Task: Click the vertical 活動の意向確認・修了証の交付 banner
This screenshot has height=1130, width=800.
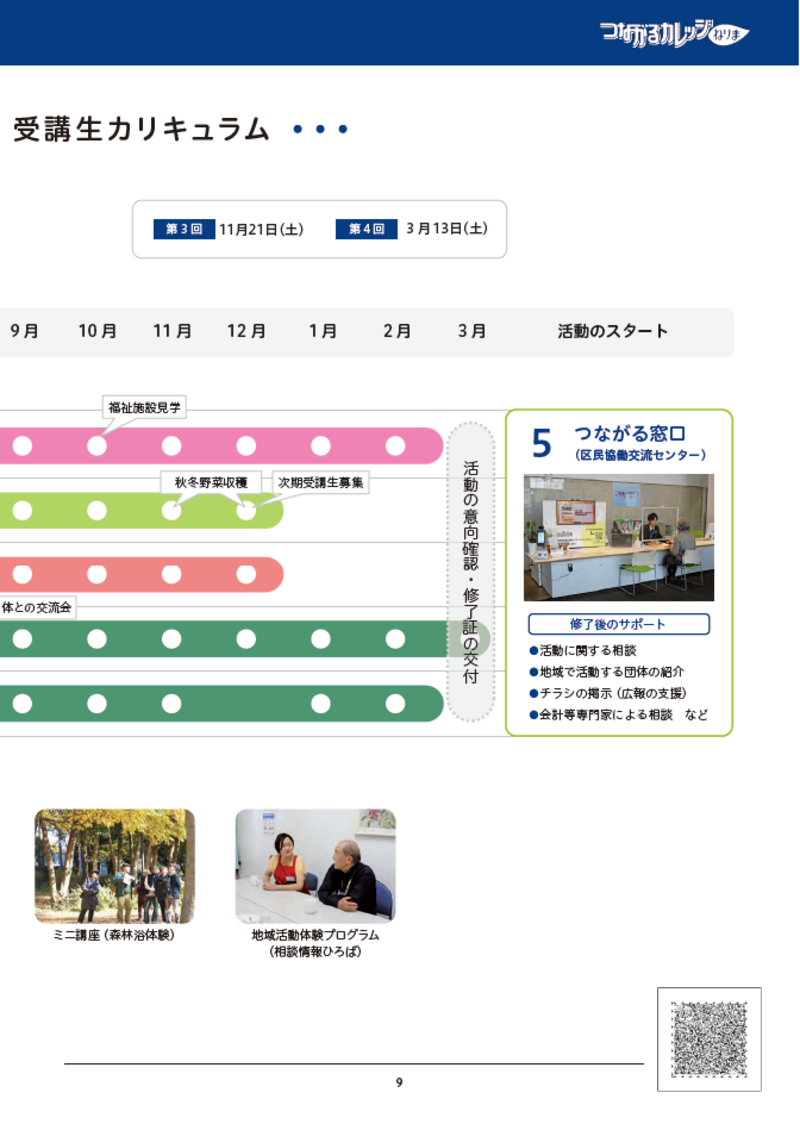Action: [x=470, y=571]
